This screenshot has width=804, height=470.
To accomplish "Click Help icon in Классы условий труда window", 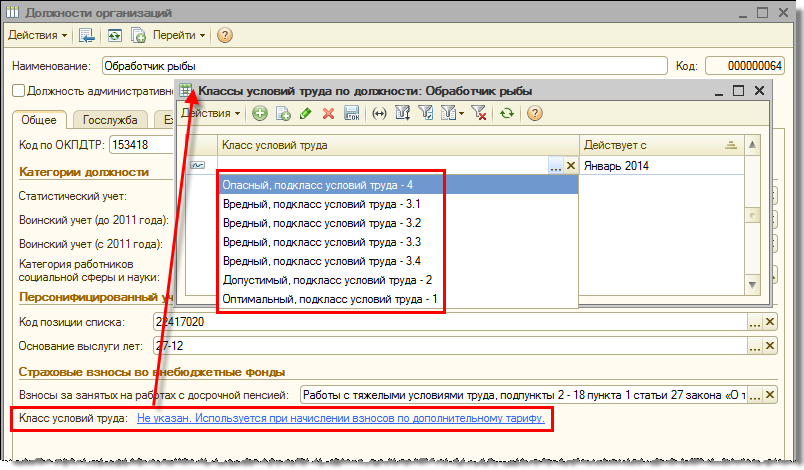I will (x=534, y=113).
